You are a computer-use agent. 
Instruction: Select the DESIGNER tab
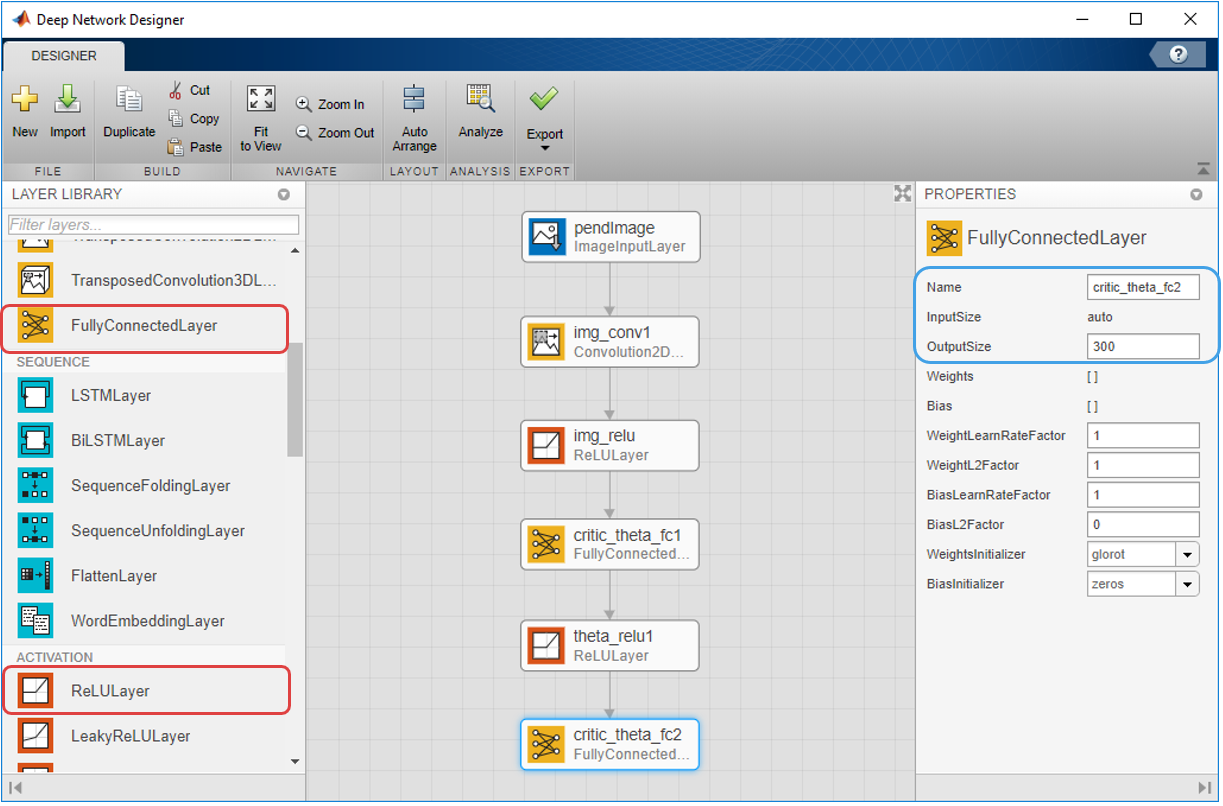click(x=64, y=56)
